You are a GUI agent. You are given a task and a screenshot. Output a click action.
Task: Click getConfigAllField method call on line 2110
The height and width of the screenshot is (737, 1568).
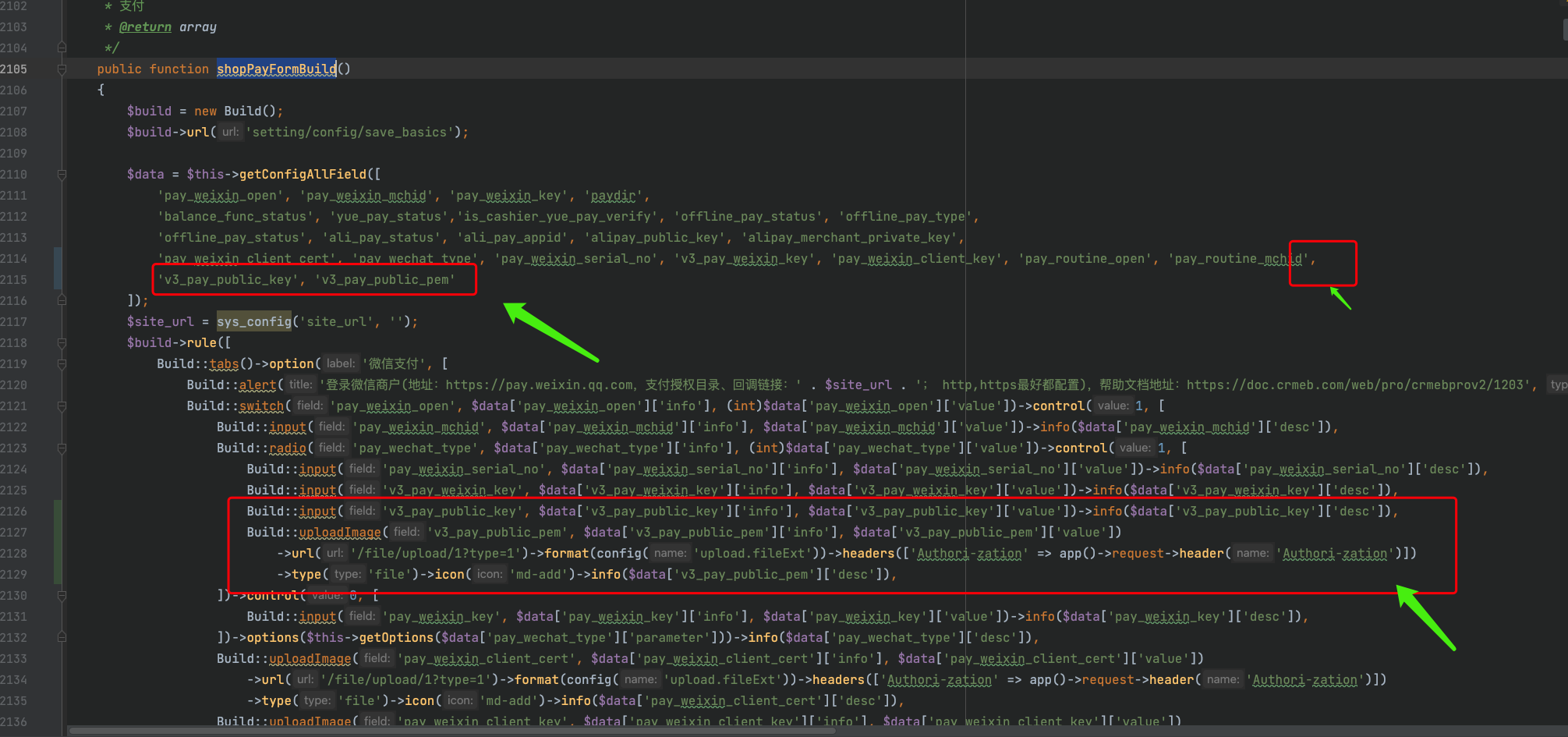pyautogui.click(x=303, y=175)
